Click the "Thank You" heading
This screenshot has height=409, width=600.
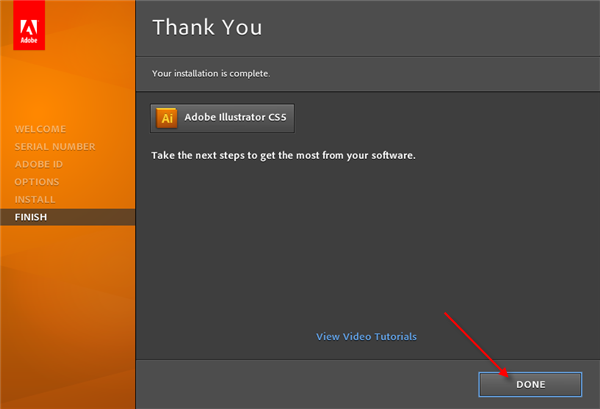pyautogui.click(x=207, y=28)
